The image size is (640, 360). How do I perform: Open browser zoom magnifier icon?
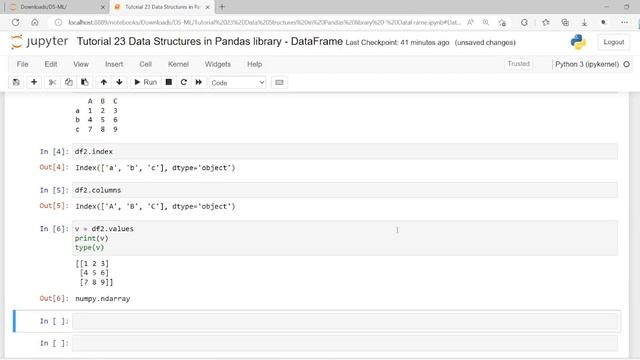(x=486, y=22)
